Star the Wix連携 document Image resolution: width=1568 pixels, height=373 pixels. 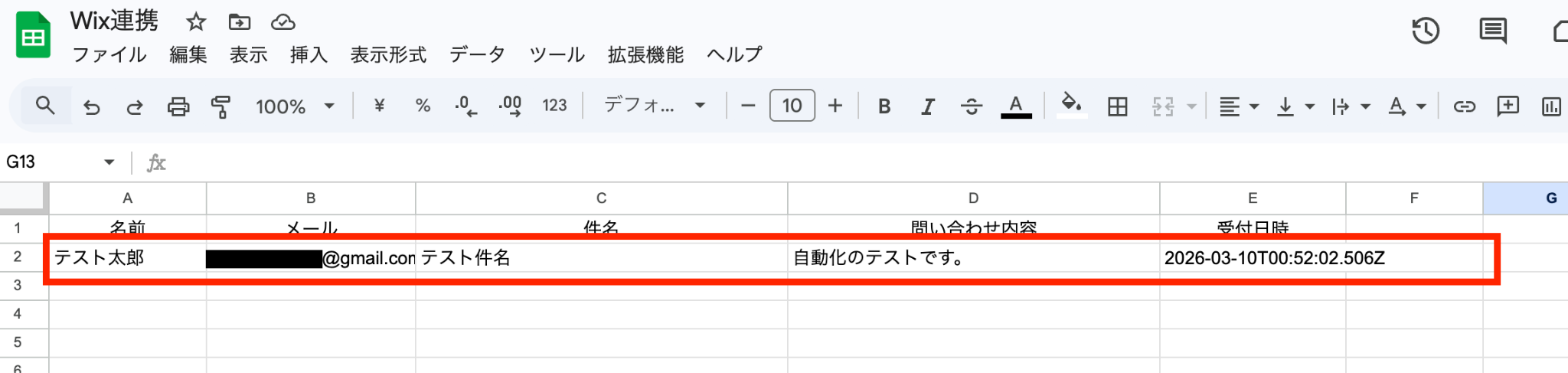(x=196, y=22)
